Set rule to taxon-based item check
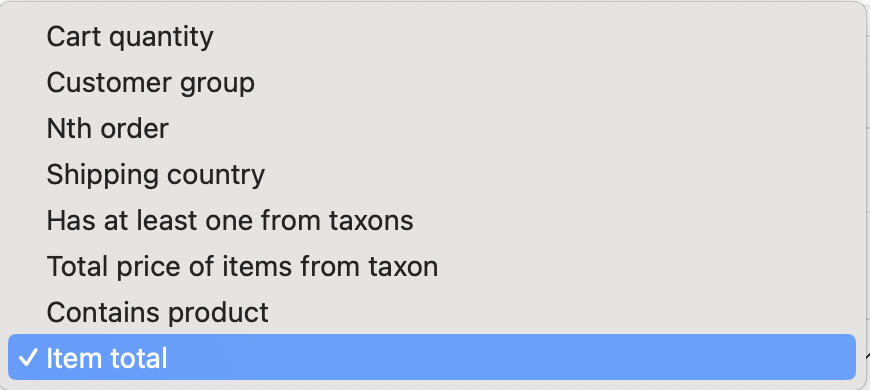Viewport: 870px width, 390px height. 432,221
